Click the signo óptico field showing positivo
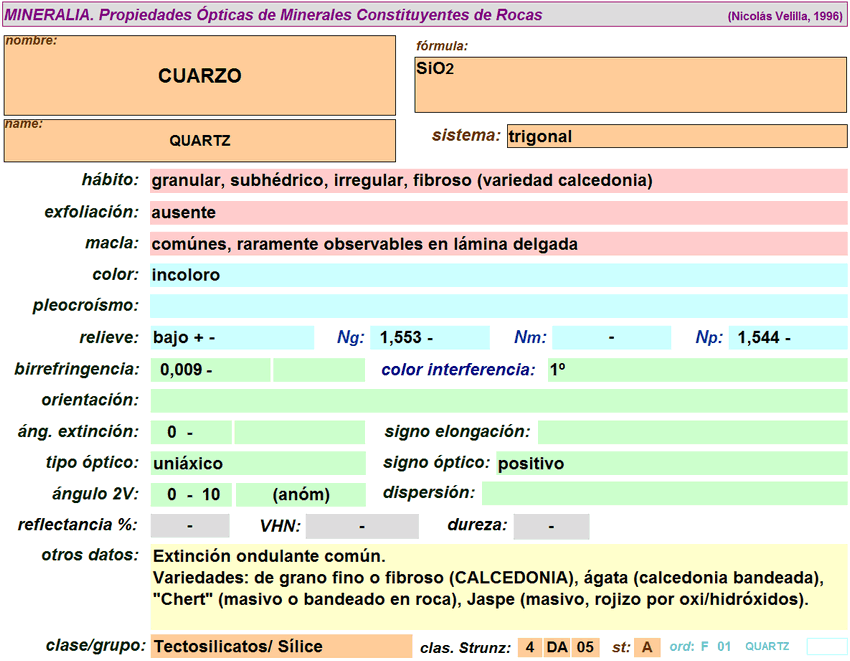Image resolution: width=850 pixels, height=661 pixels. click(x=670, y=463)
